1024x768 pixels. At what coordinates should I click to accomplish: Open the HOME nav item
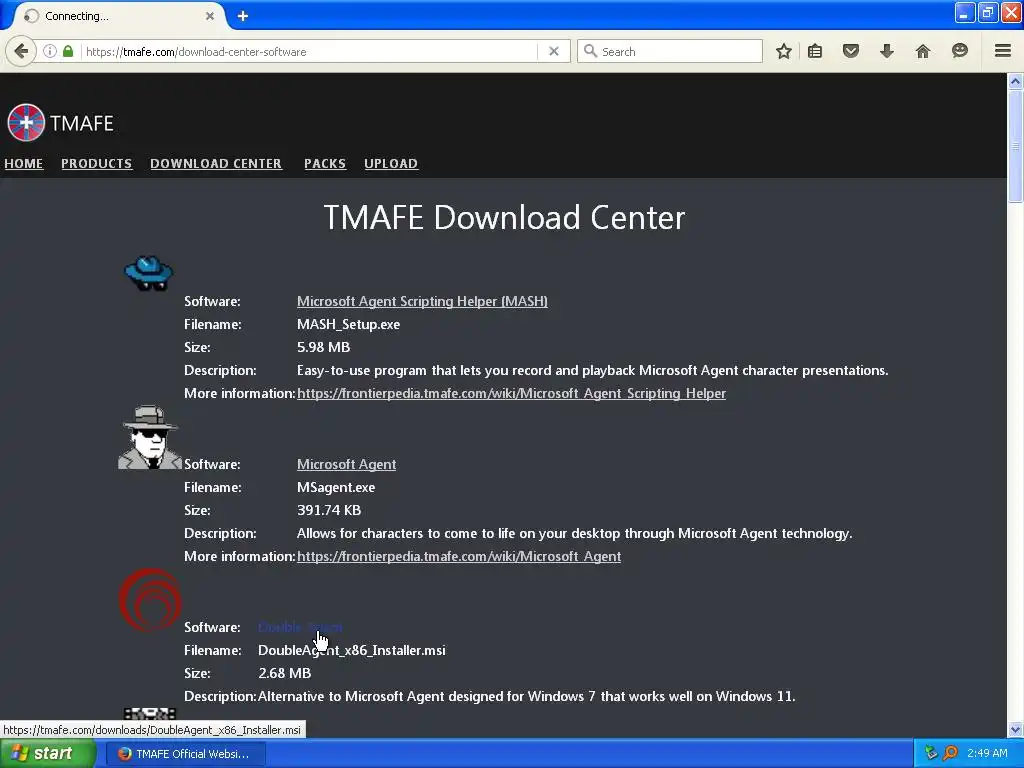click(x=24, y=163)
